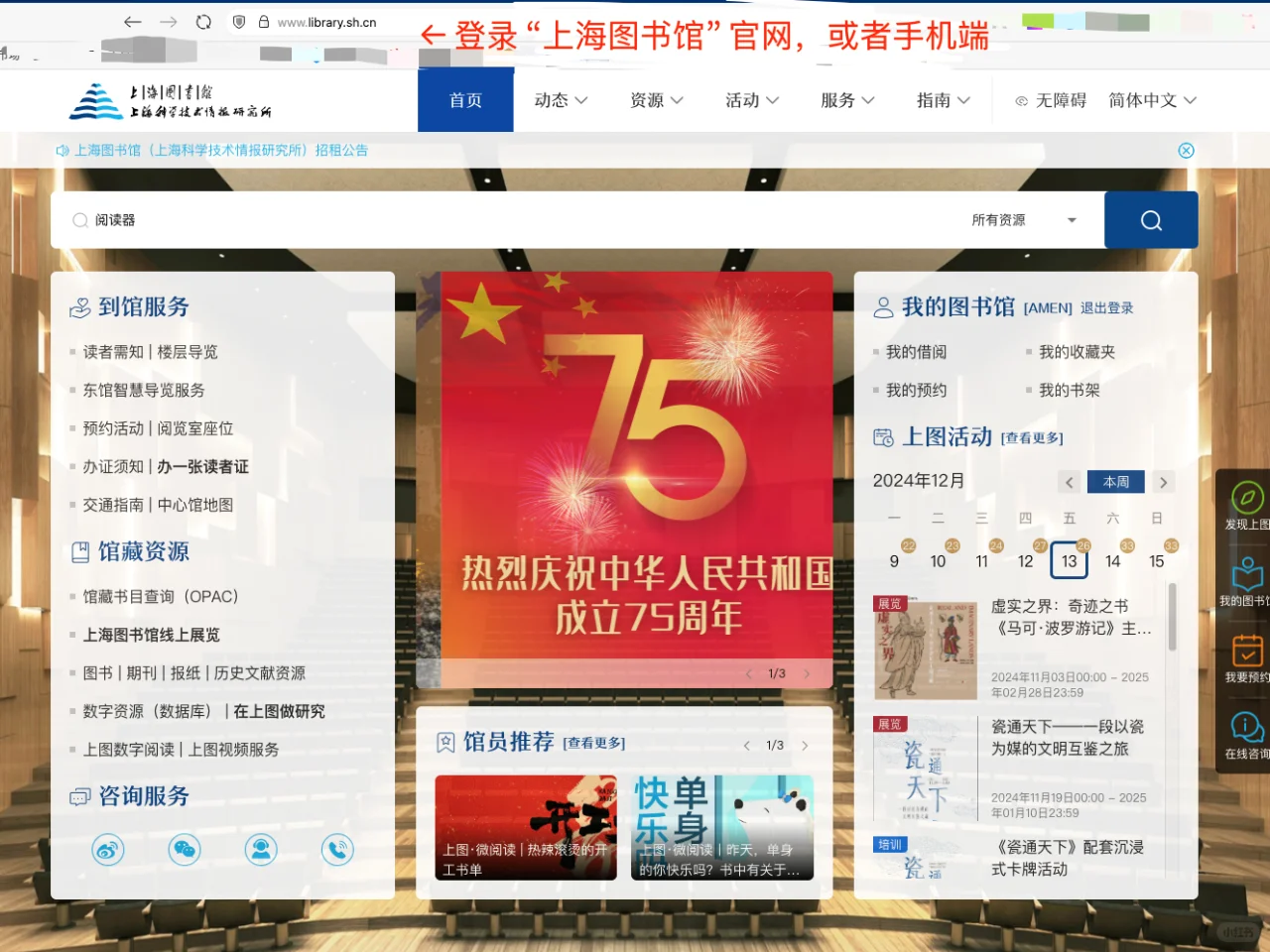Open the 热辣滚烫的开工书单 recommendation card

click(526, 828)
